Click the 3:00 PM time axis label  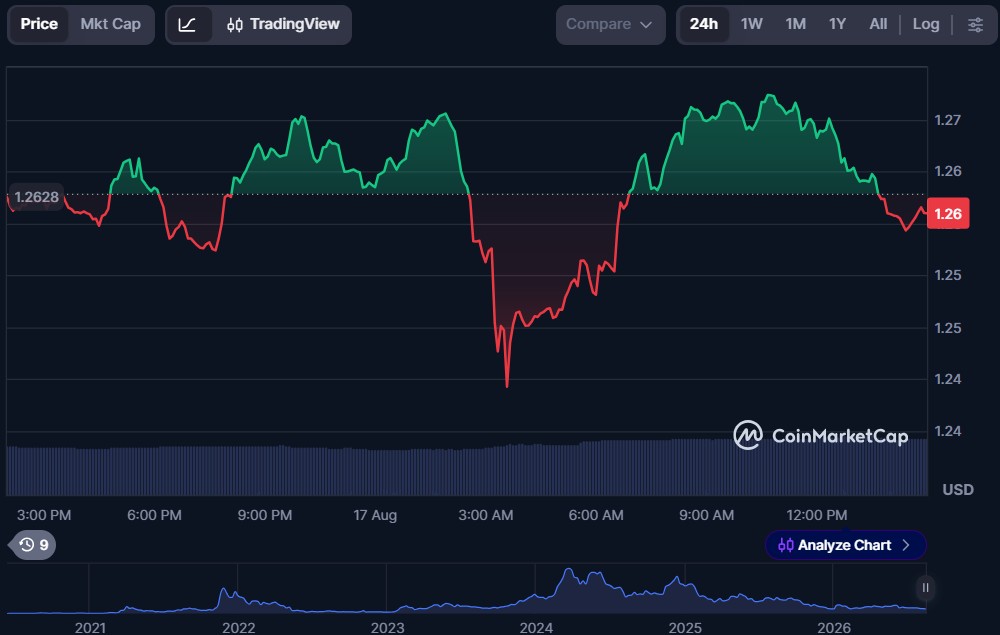click(x=43, y=515)
